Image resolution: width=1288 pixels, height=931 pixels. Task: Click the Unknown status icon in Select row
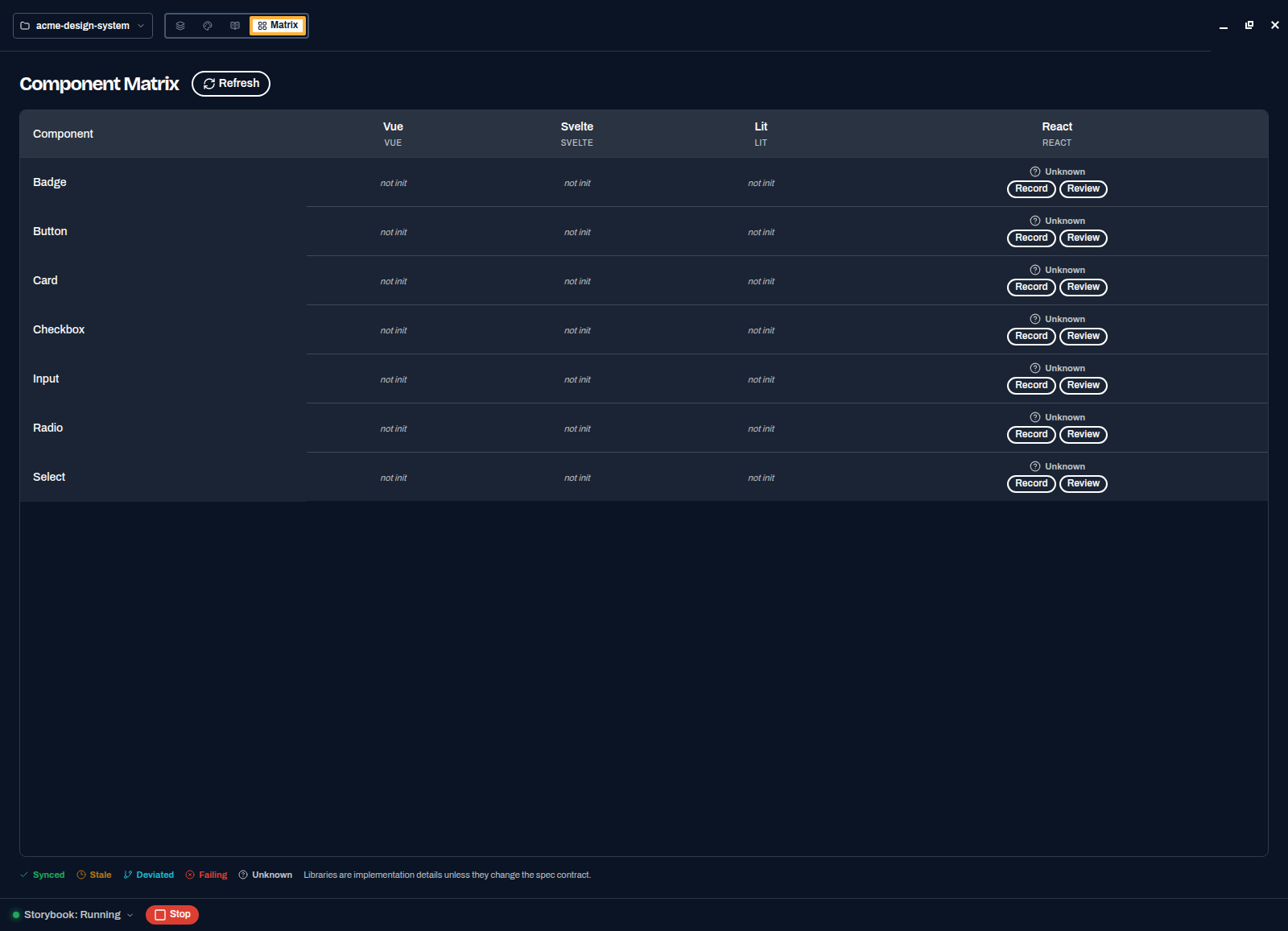pos(1035,466)
